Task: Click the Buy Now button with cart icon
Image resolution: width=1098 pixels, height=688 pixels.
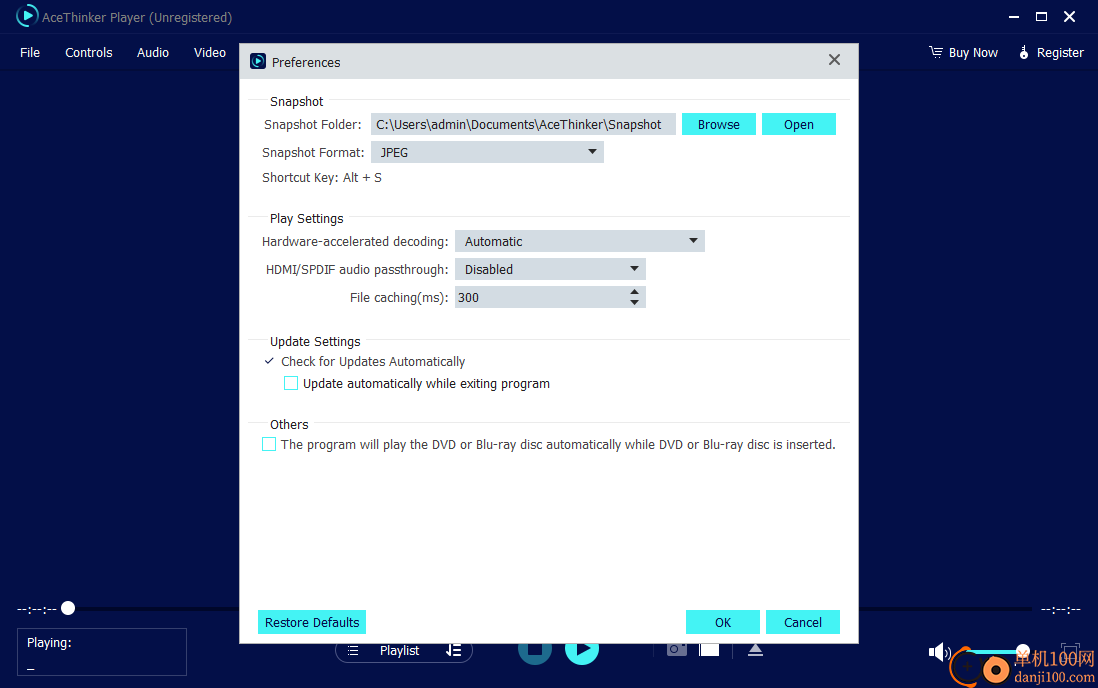Action: (964, 53)
